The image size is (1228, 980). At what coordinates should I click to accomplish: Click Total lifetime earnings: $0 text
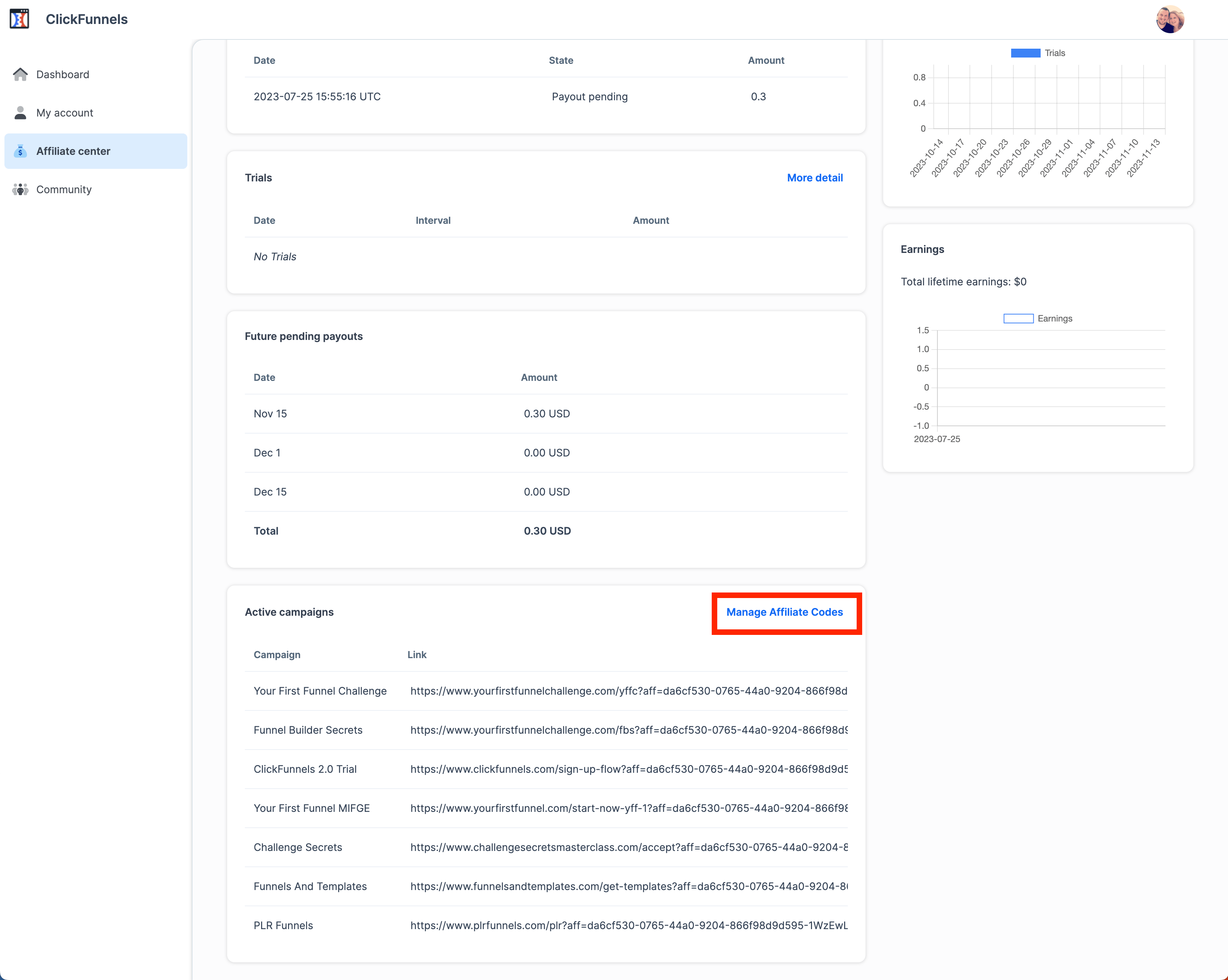point(964,281)
